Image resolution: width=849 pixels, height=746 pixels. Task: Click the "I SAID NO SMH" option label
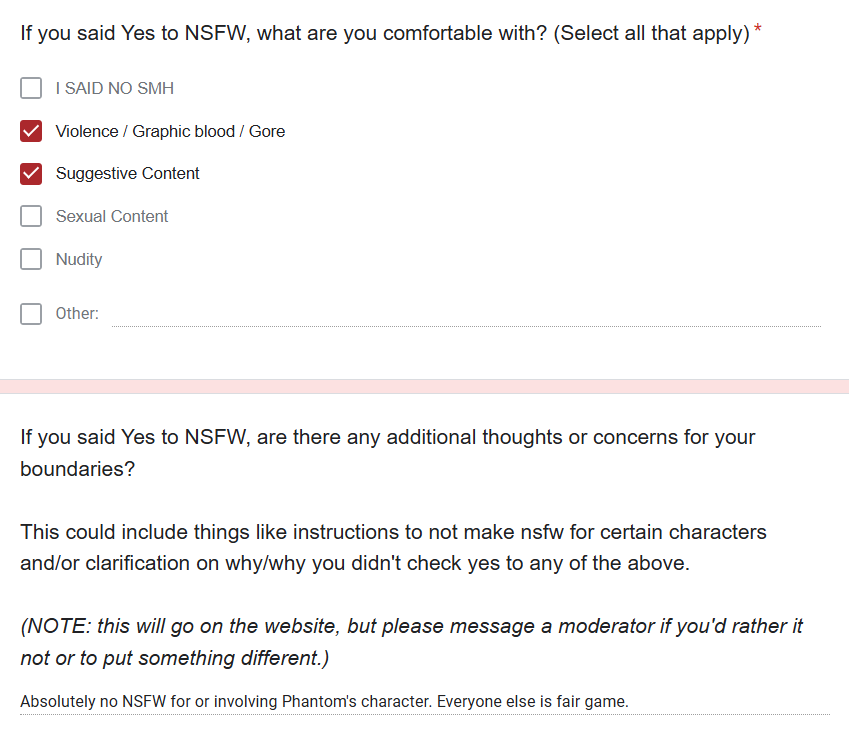click(114, 88)
